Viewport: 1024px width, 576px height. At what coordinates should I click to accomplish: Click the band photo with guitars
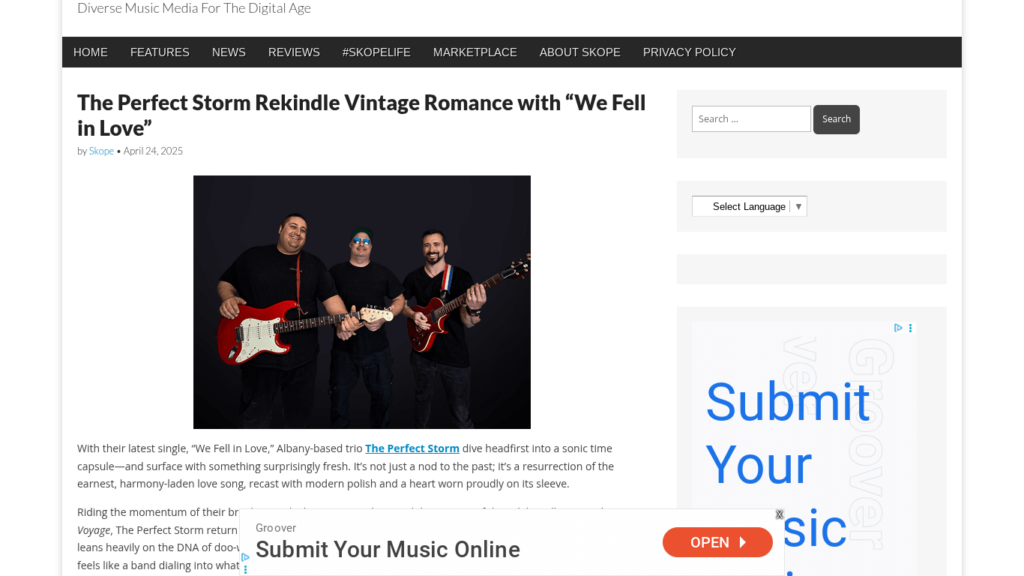pyautogui.click(x=362, y=302)
